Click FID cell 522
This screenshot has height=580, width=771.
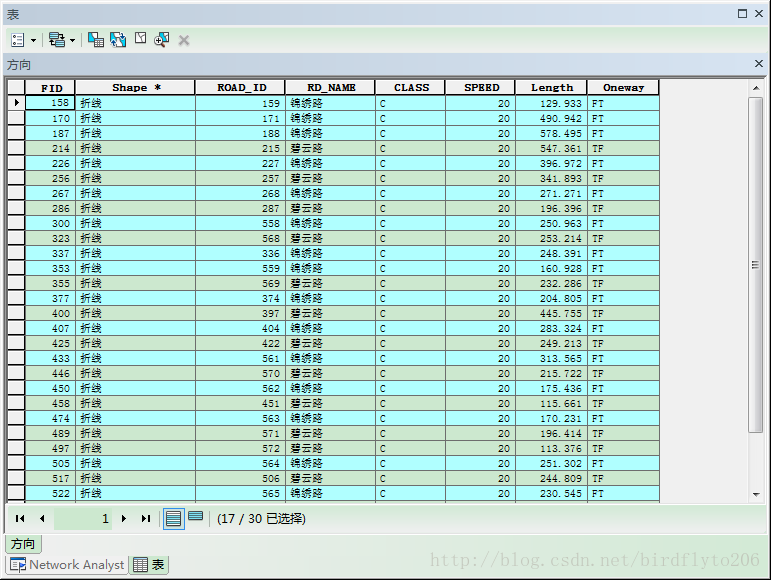(x=50, y=493)
